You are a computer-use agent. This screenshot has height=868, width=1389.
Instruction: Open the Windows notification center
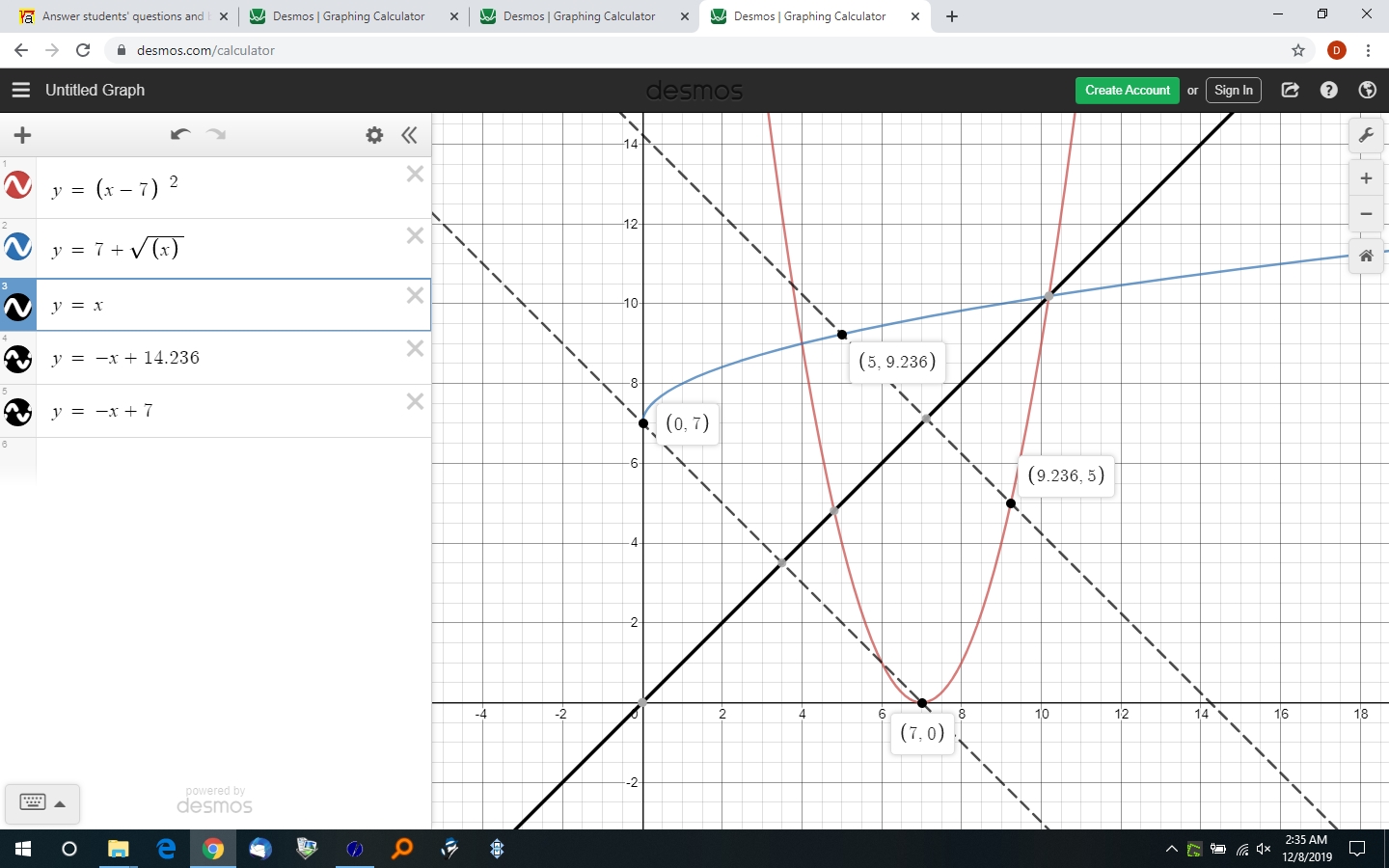1358,849
